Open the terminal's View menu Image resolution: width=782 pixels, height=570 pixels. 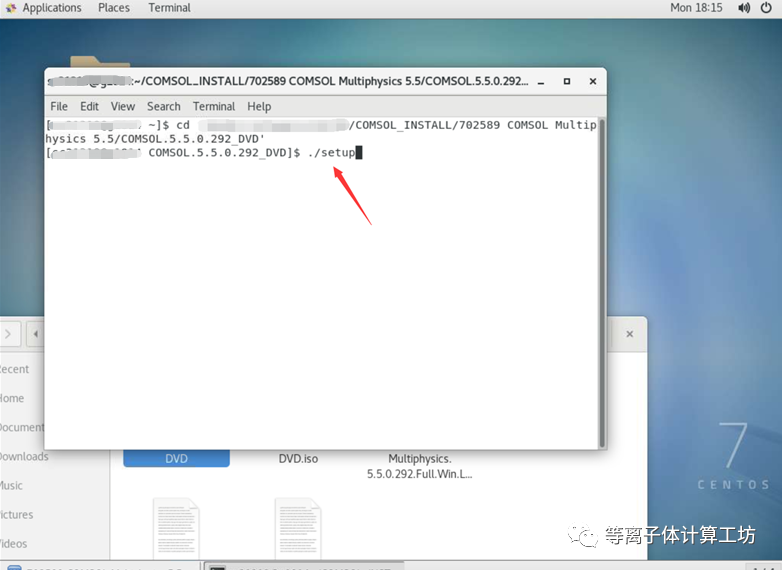pyautogui.click(x=123, y=106)
